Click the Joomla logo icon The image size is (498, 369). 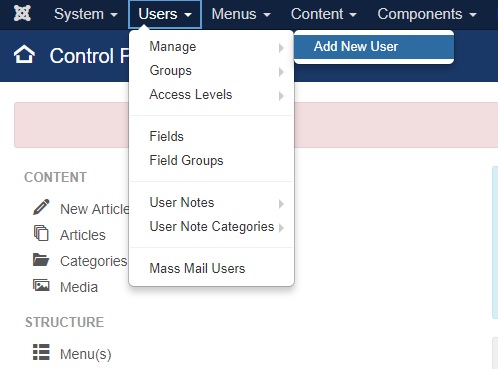point(22,14)
